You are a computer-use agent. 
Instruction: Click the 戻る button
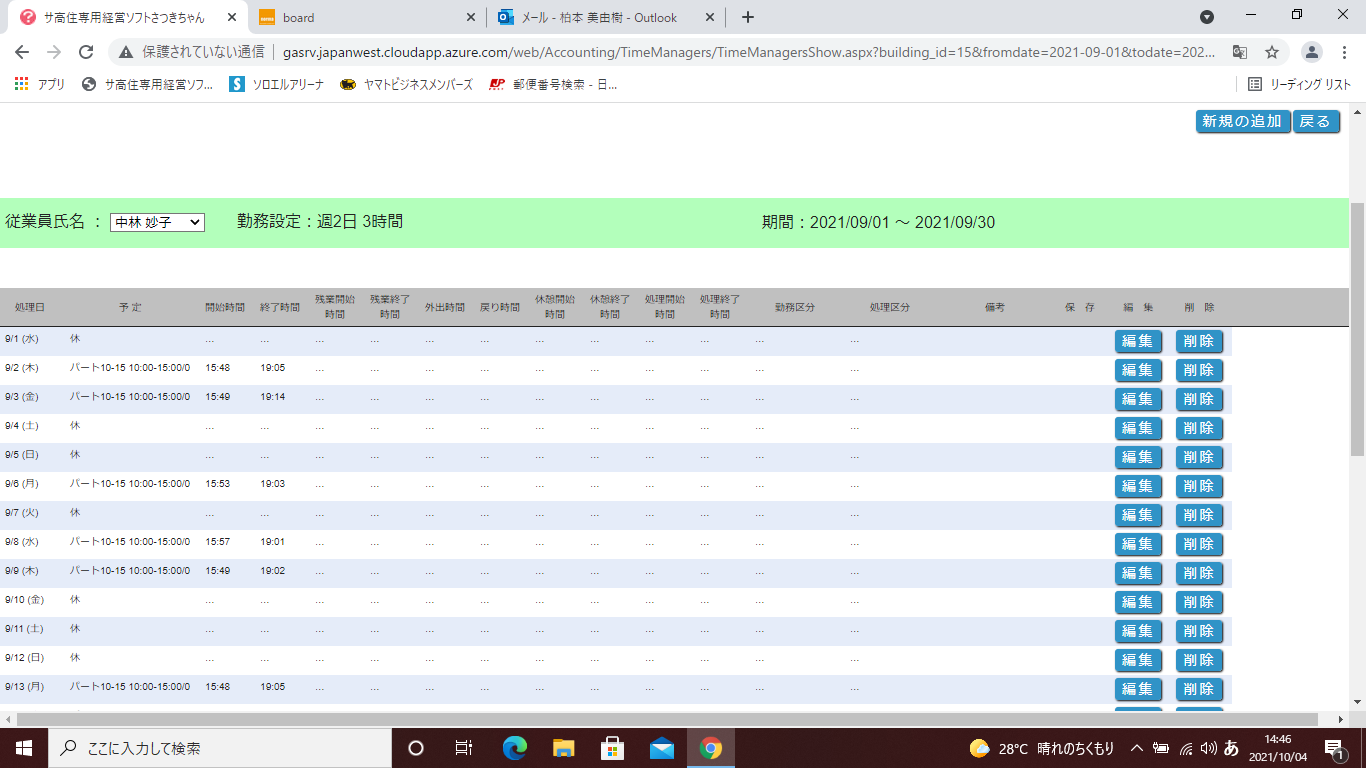1315,121
